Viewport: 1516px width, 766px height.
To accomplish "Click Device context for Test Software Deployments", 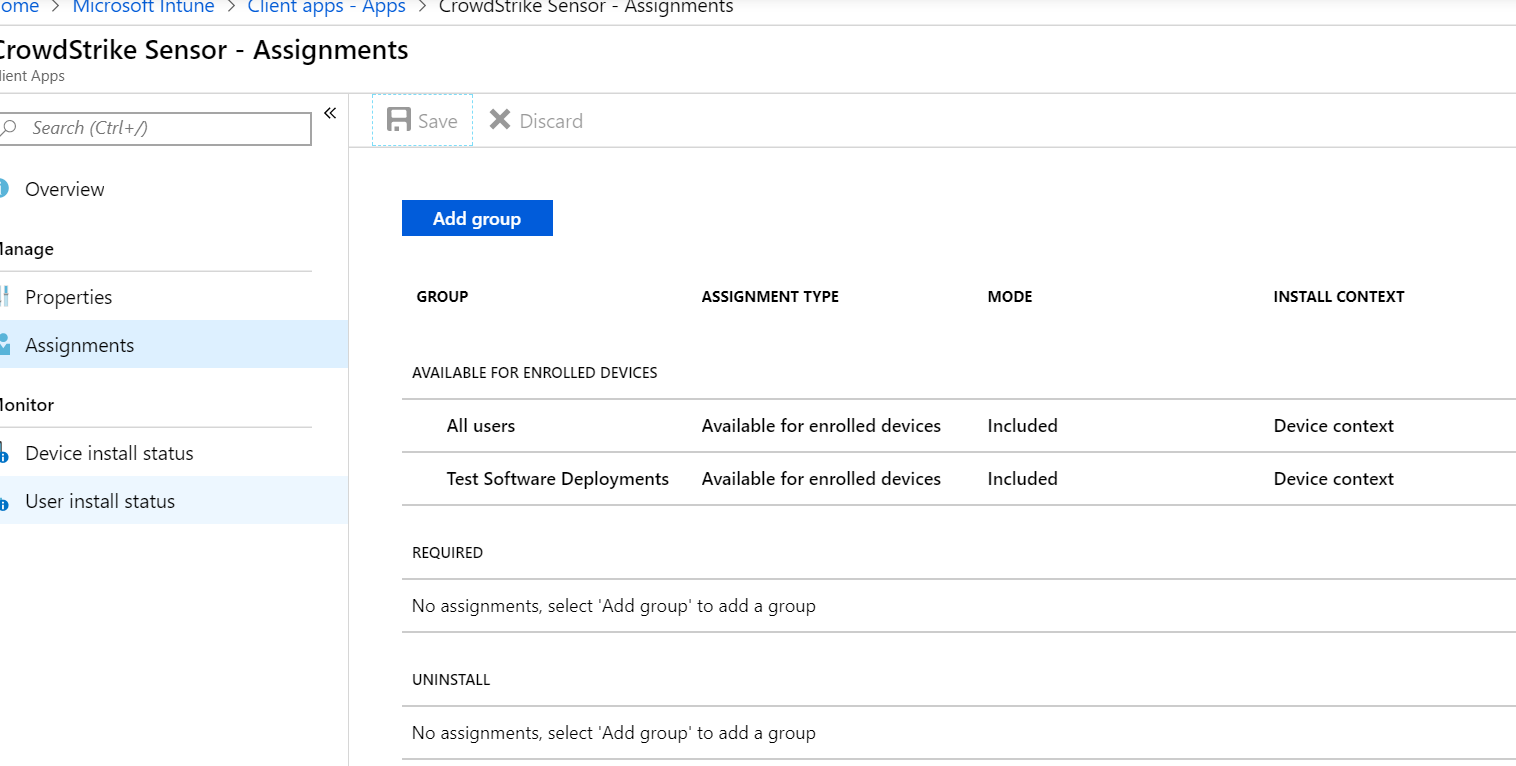I will click(1333, 478).
